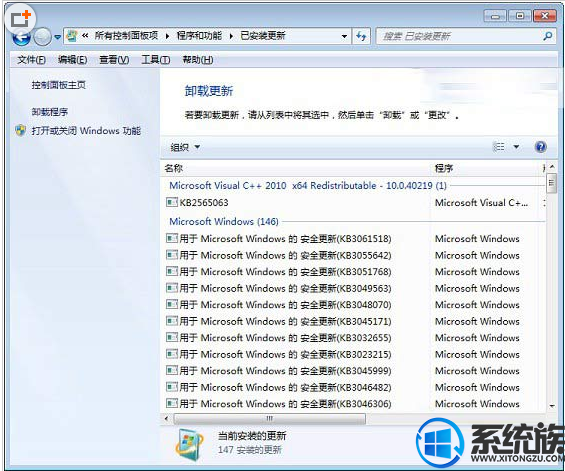This screenshot has width=565, height=471.
Task: Open the 文件(F) menu
Action: (31, 60)
